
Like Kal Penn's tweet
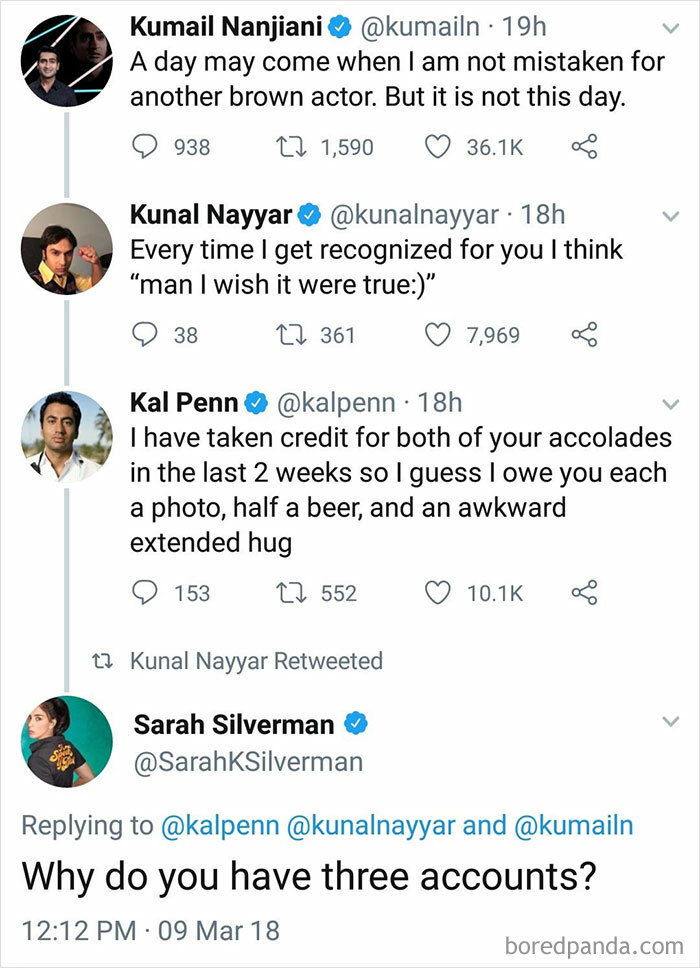[x=437, y=593]
